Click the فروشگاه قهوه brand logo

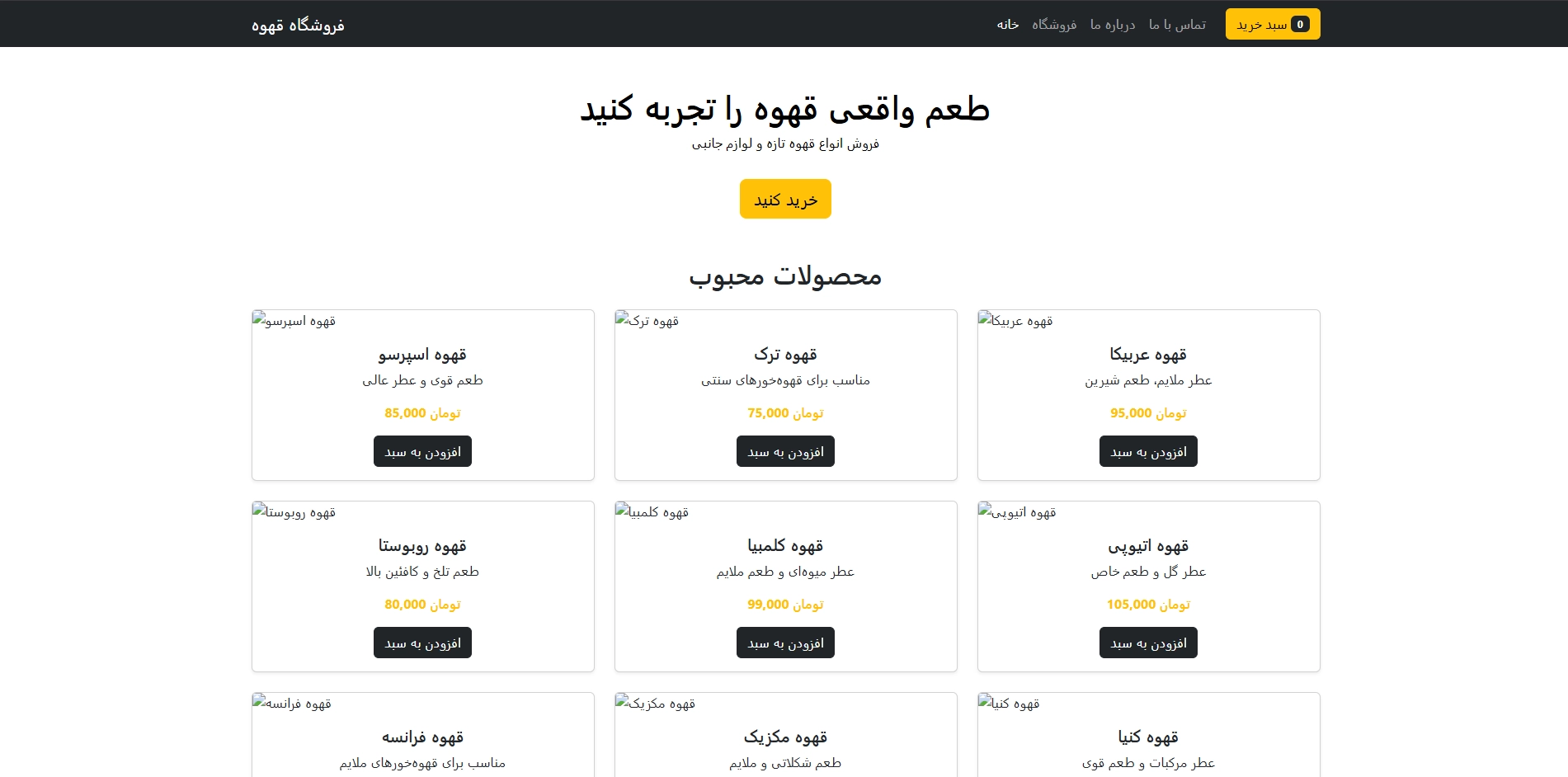(298, 25)
